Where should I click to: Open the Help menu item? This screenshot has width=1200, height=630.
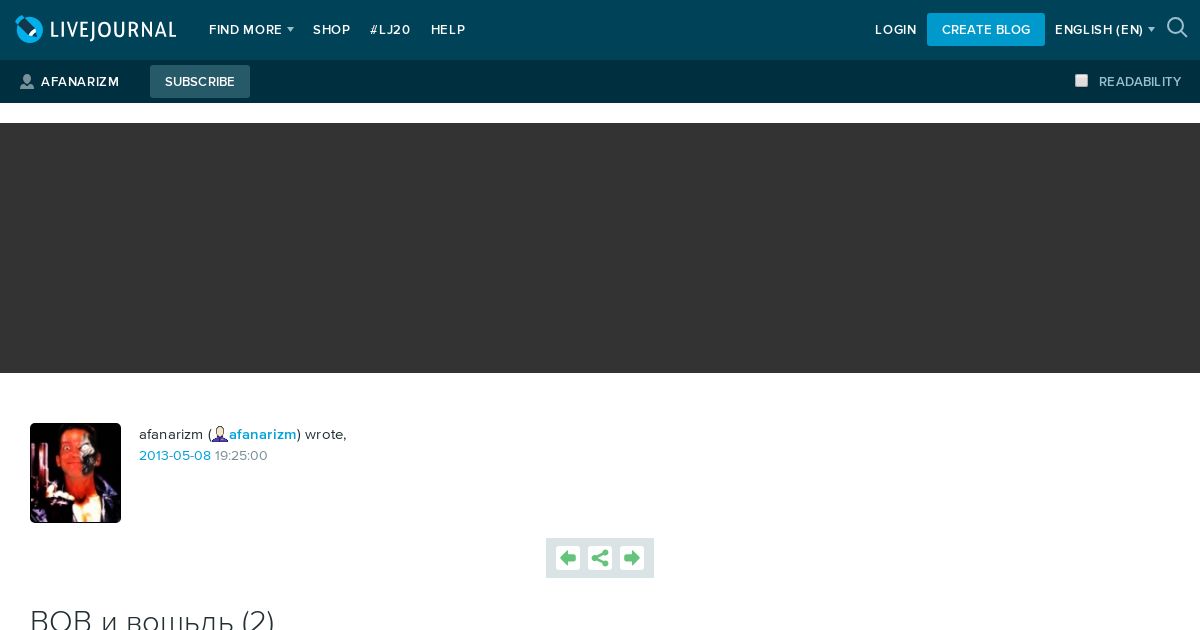coord(448,30)
